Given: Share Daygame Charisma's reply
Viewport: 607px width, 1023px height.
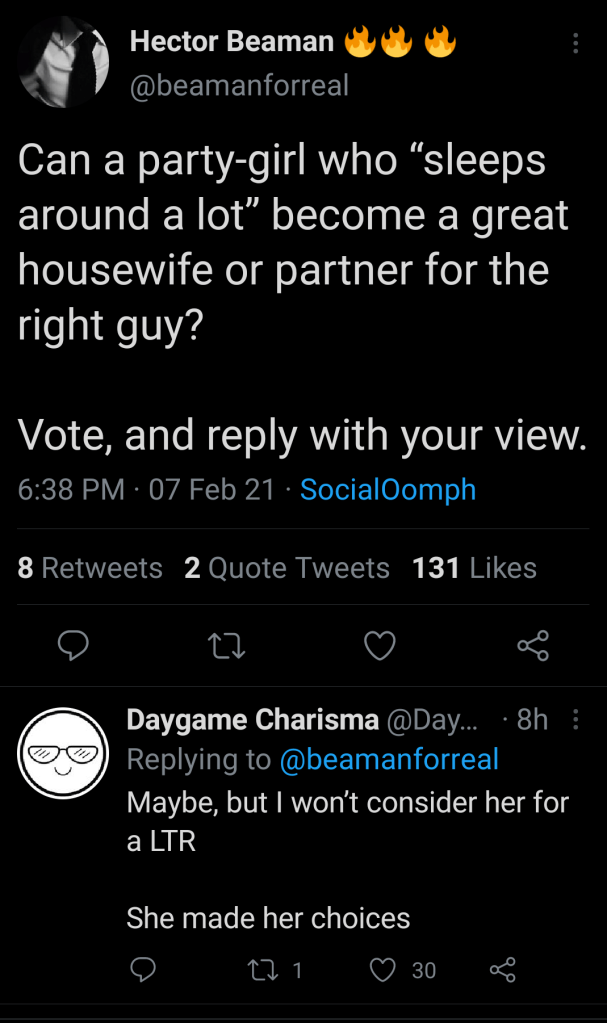Looking at the screenshot, I should [501, 969].
